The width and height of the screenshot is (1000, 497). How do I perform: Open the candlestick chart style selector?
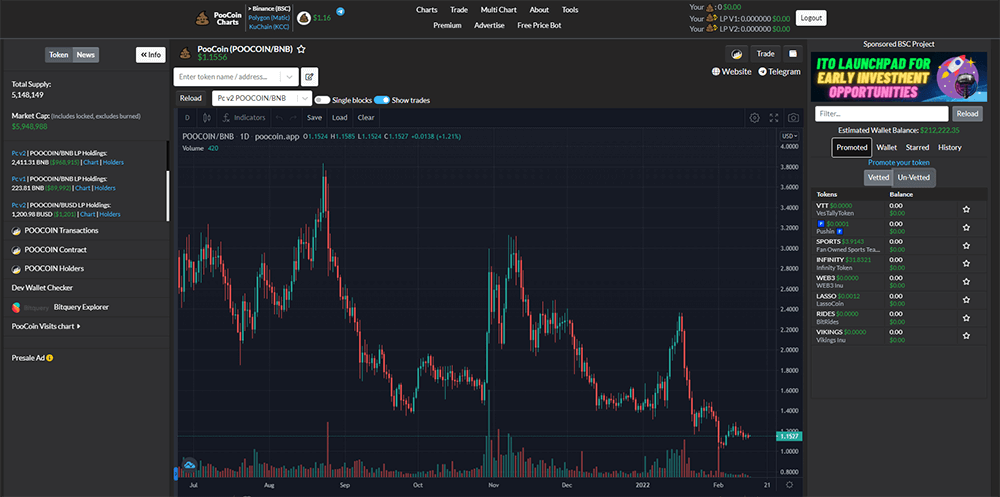click(206, 117)
